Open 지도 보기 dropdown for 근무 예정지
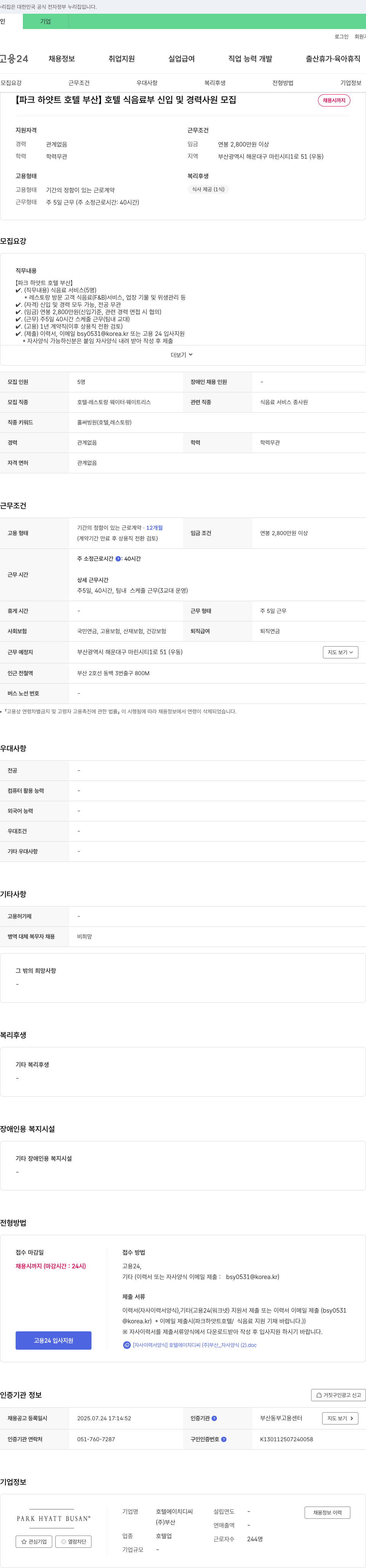This screenshot has width=366, height=1568. [x=340, y=652]
